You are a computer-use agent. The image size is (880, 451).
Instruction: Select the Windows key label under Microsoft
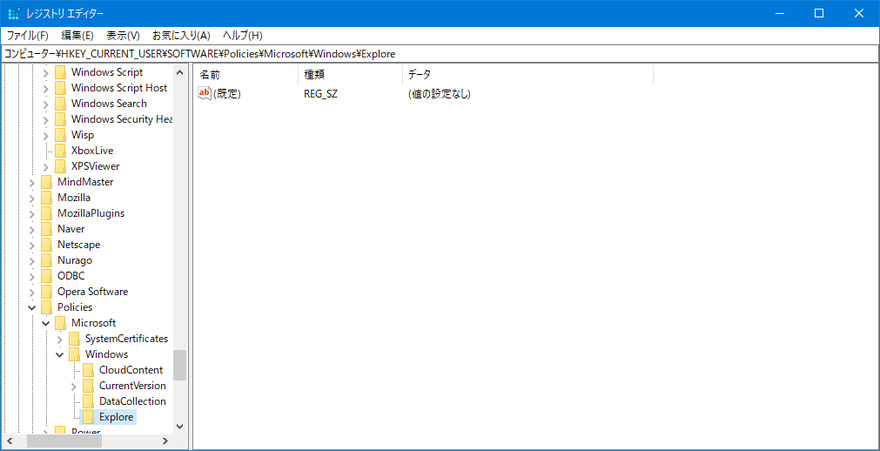(x=107, y=355)
